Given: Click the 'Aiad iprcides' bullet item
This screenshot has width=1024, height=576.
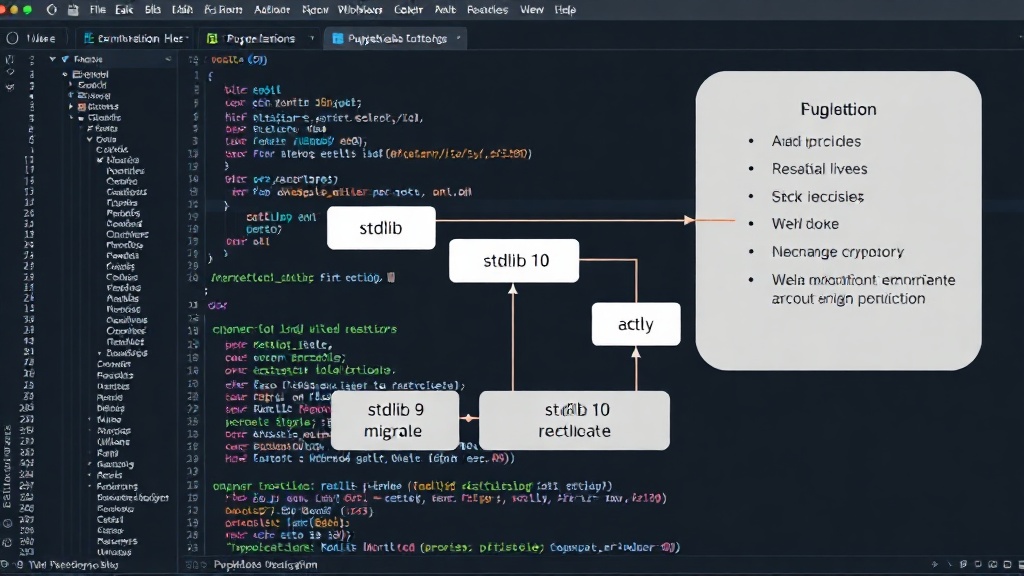Looking at the screenshot, I should [x=816, y=141].
